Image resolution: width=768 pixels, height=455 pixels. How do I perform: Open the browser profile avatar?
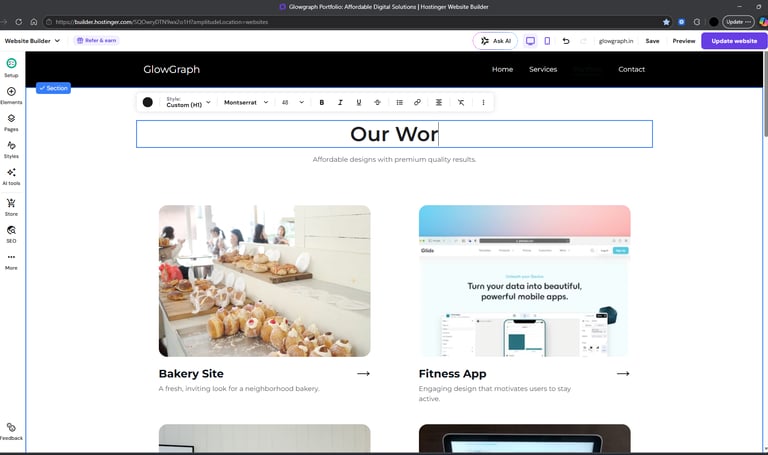[714, 22]
